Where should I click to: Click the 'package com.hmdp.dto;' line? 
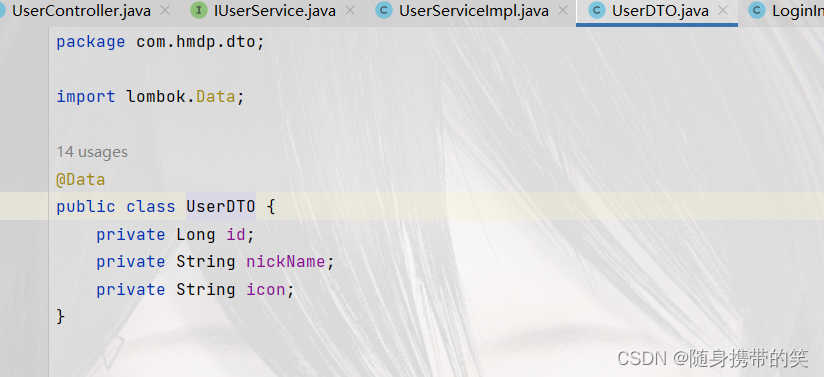click(x=160, y=42)
